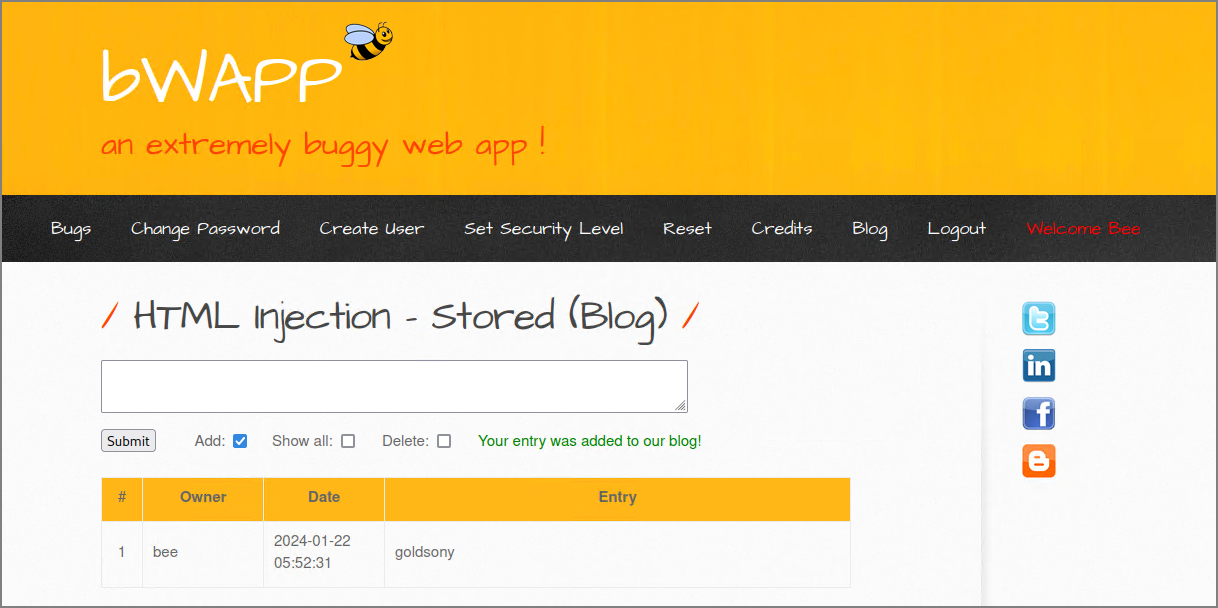
Task: Open the LinkedIn icon link
Action: click(x=1038, y=366)
